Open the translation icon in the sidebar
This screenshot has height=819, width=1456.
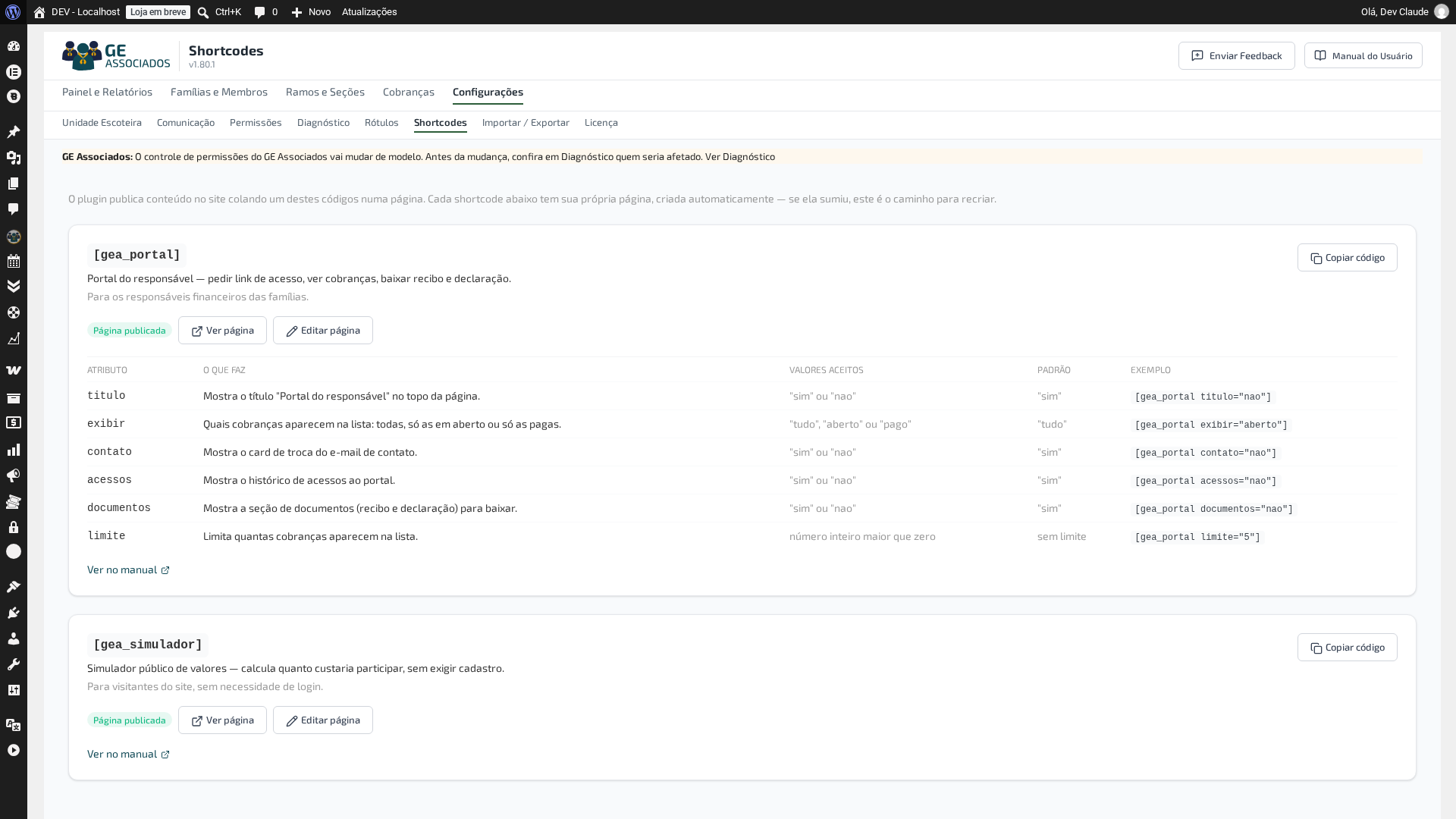click(x=14, y=725)
